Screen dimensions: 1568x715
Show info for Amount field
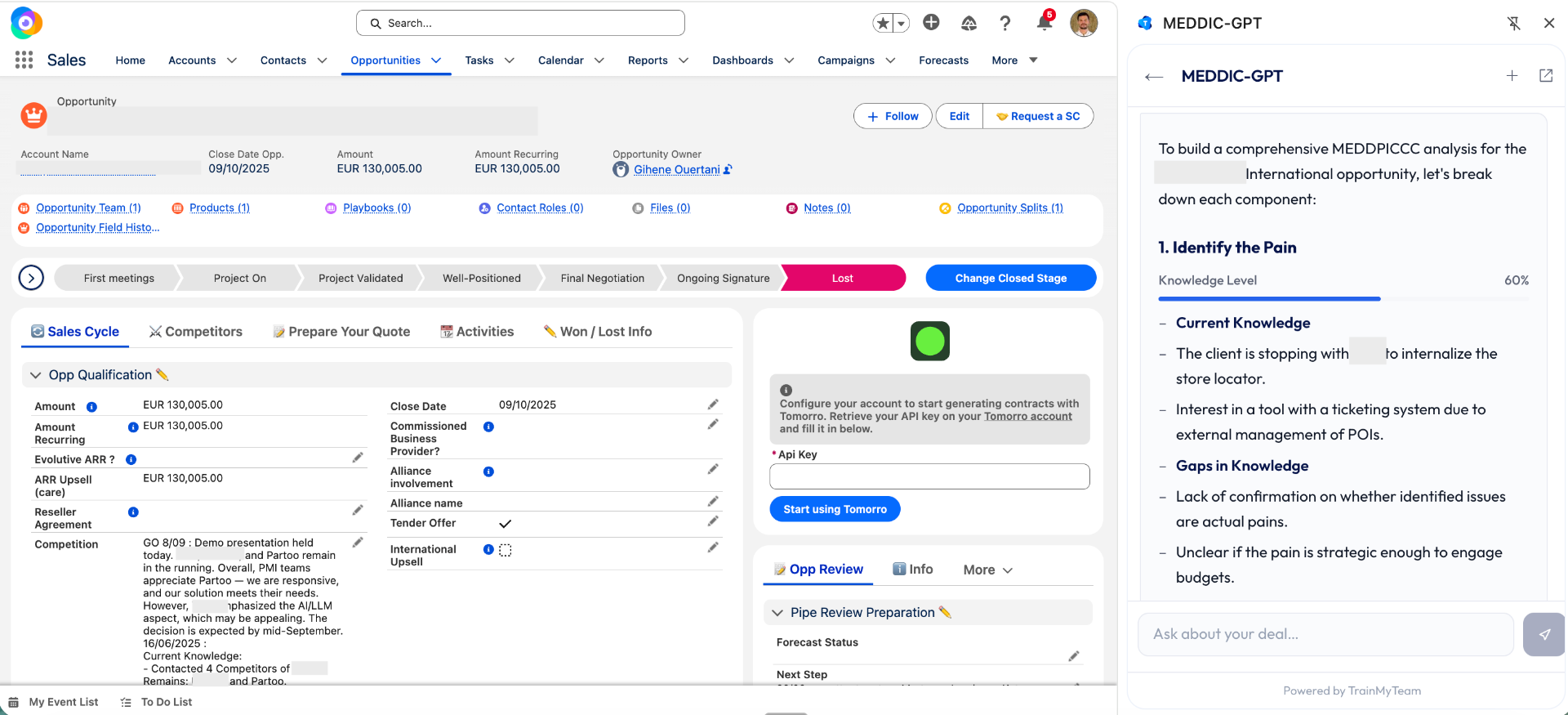pos(91,407)
